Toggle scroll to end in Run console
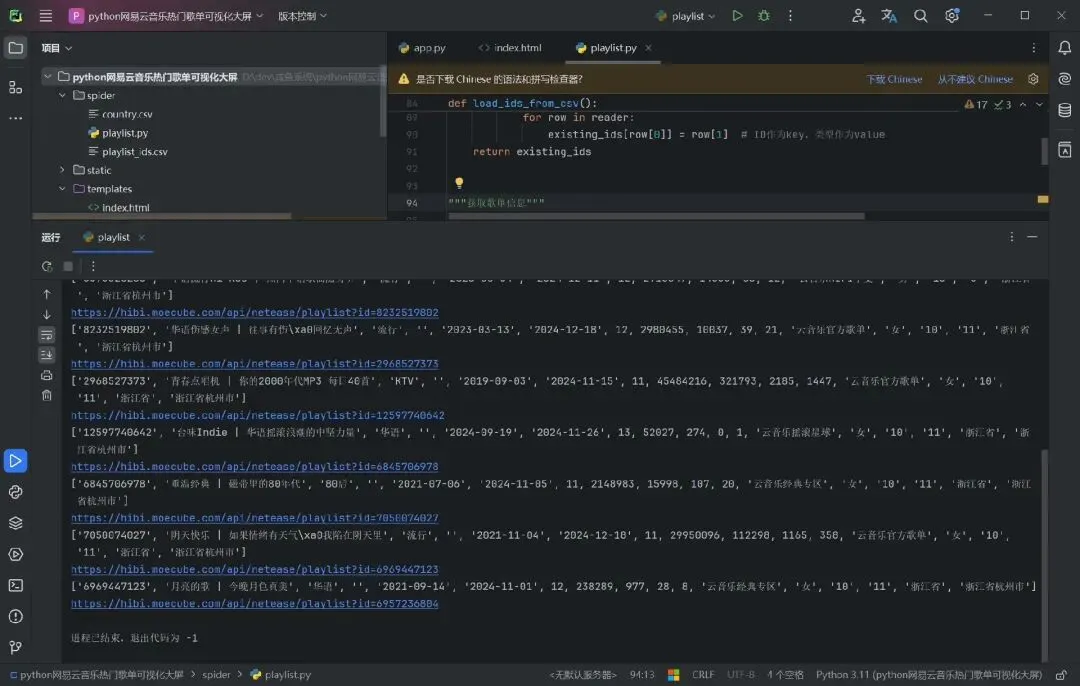 point(47,354)
